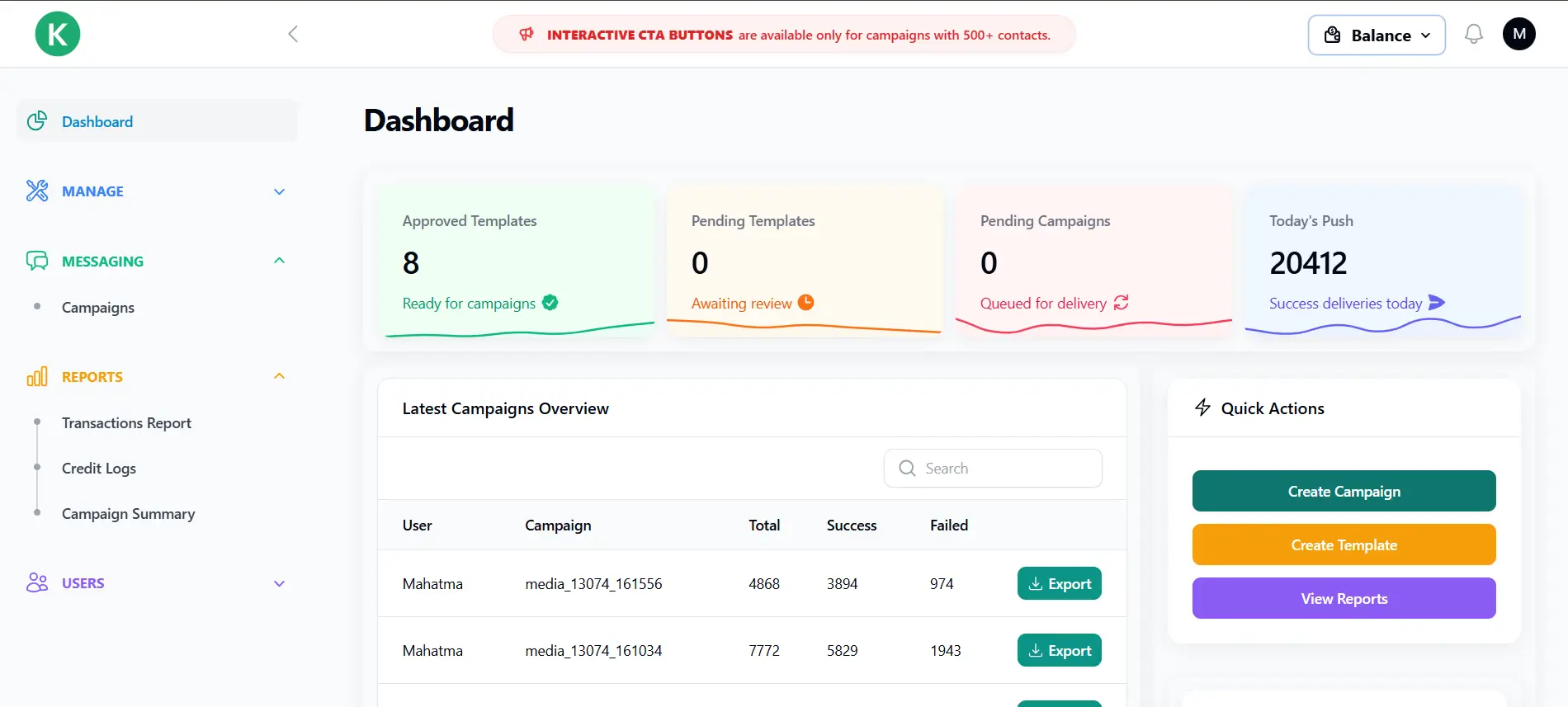The width and height of the screenshot is (1568, 707).
Task: Click the wallet icon in Balance button
Action: pos(1332,35)
